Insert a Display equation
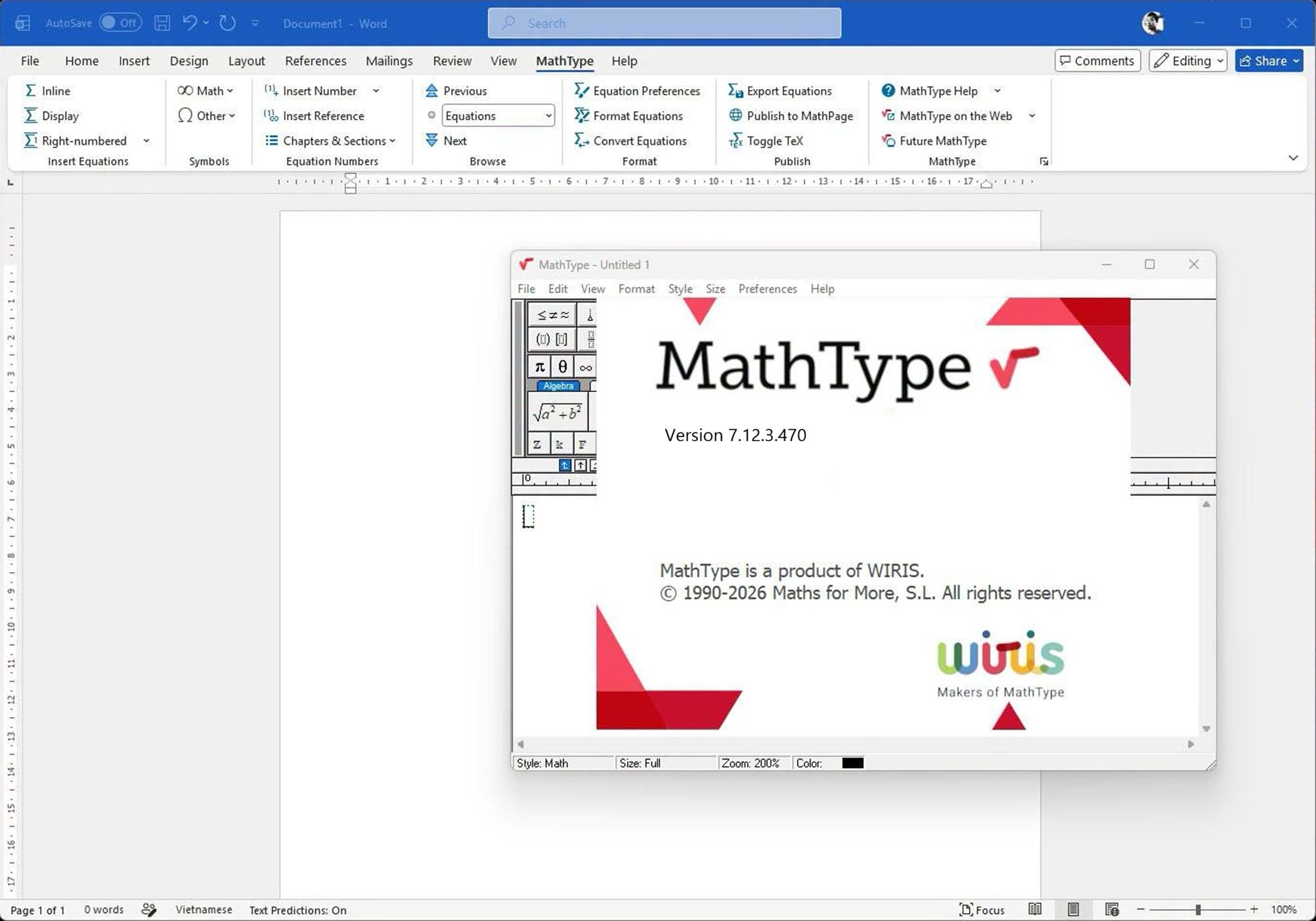The width and height of the screenshot is (1316, 921). (51, 116)
